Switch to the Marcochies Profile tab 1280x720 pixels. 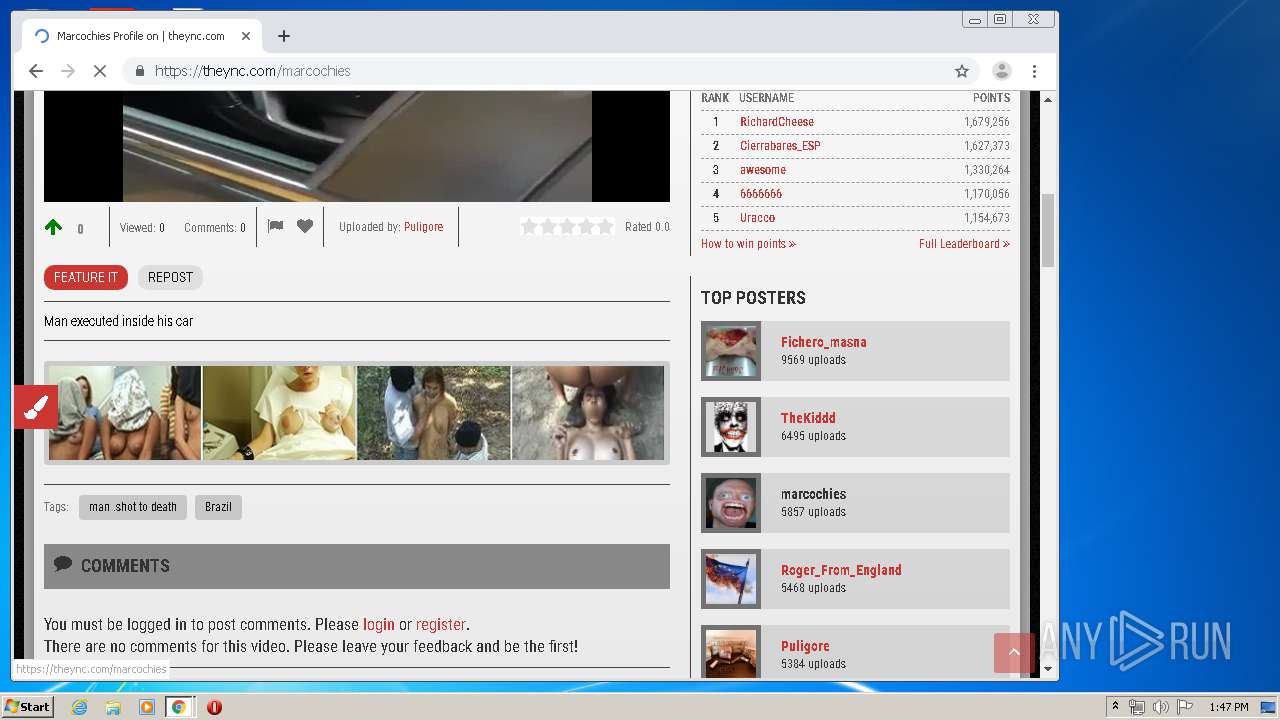pyautogui.click(x=140, y=36)
